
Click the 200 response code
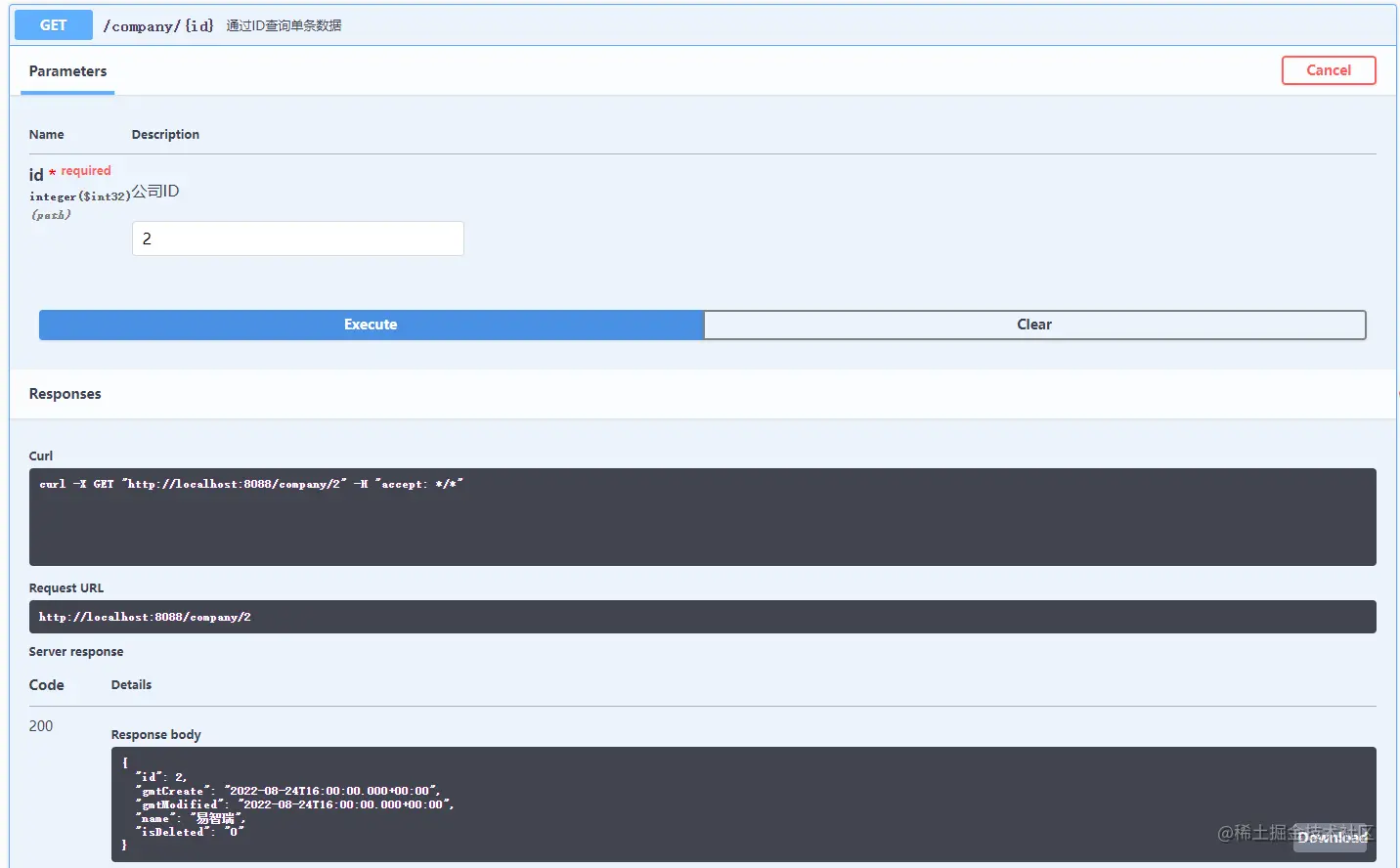pos(41,726)
